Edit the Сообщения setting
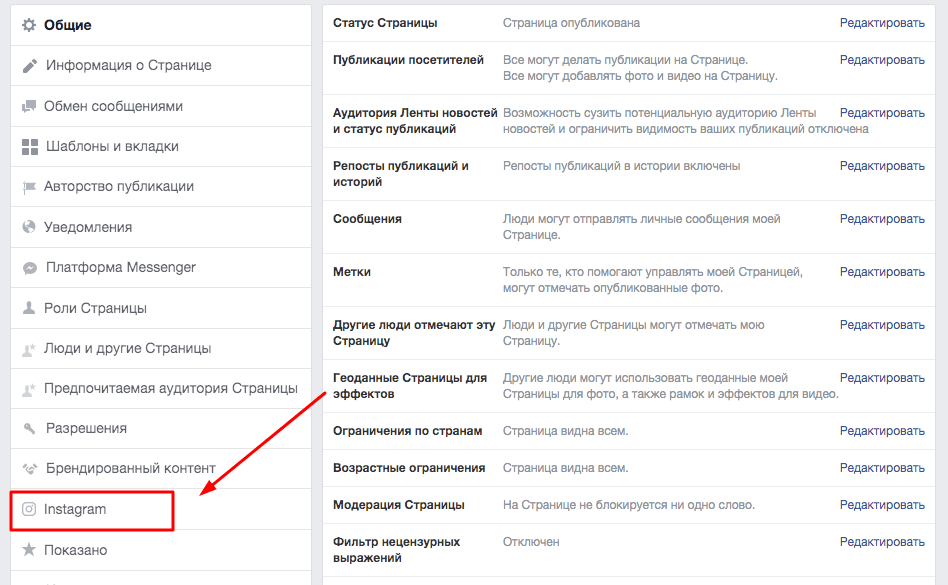 point(882,219)
